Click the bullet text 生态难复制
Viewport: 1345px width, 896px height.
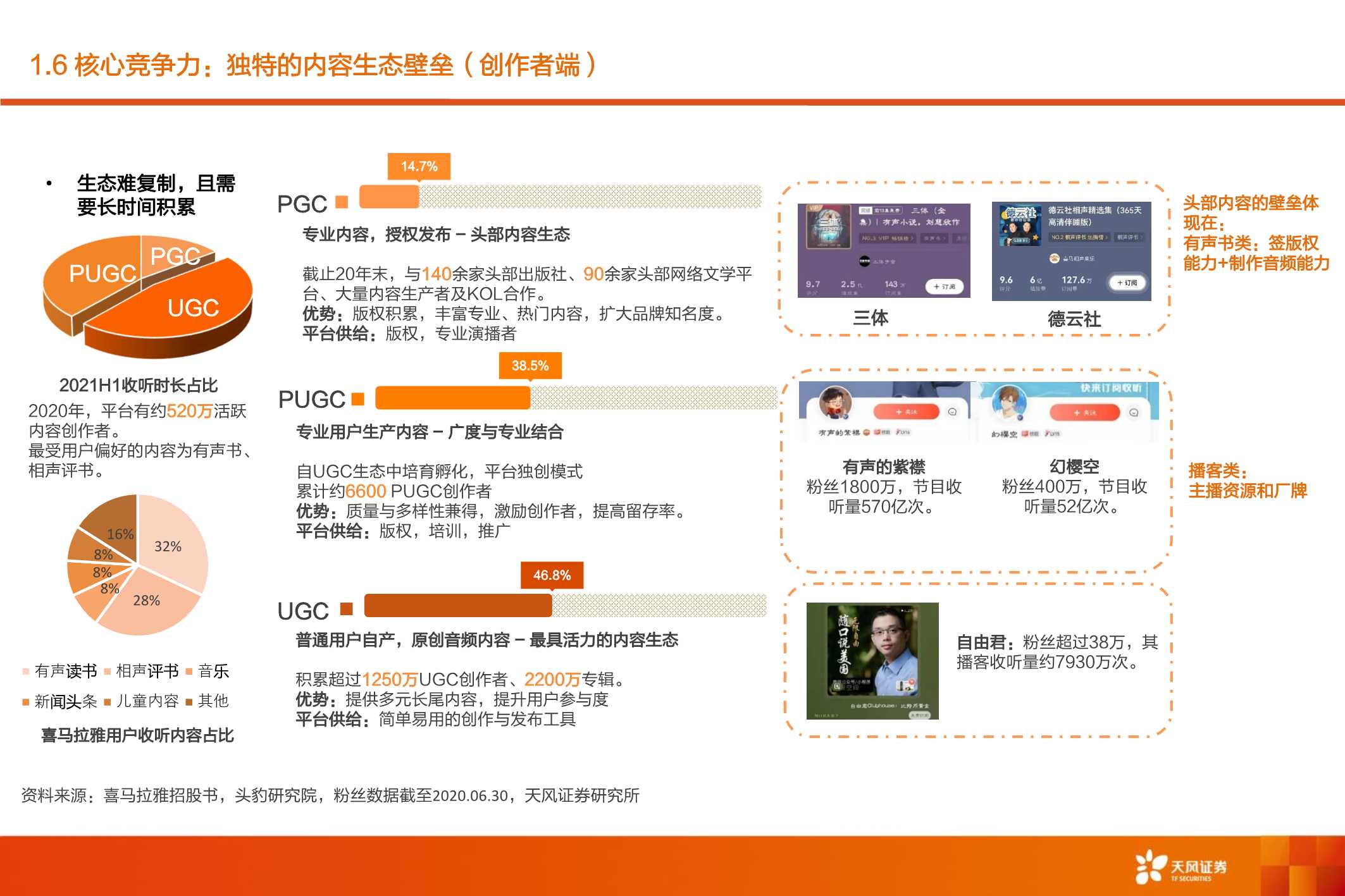pos(156,195)
